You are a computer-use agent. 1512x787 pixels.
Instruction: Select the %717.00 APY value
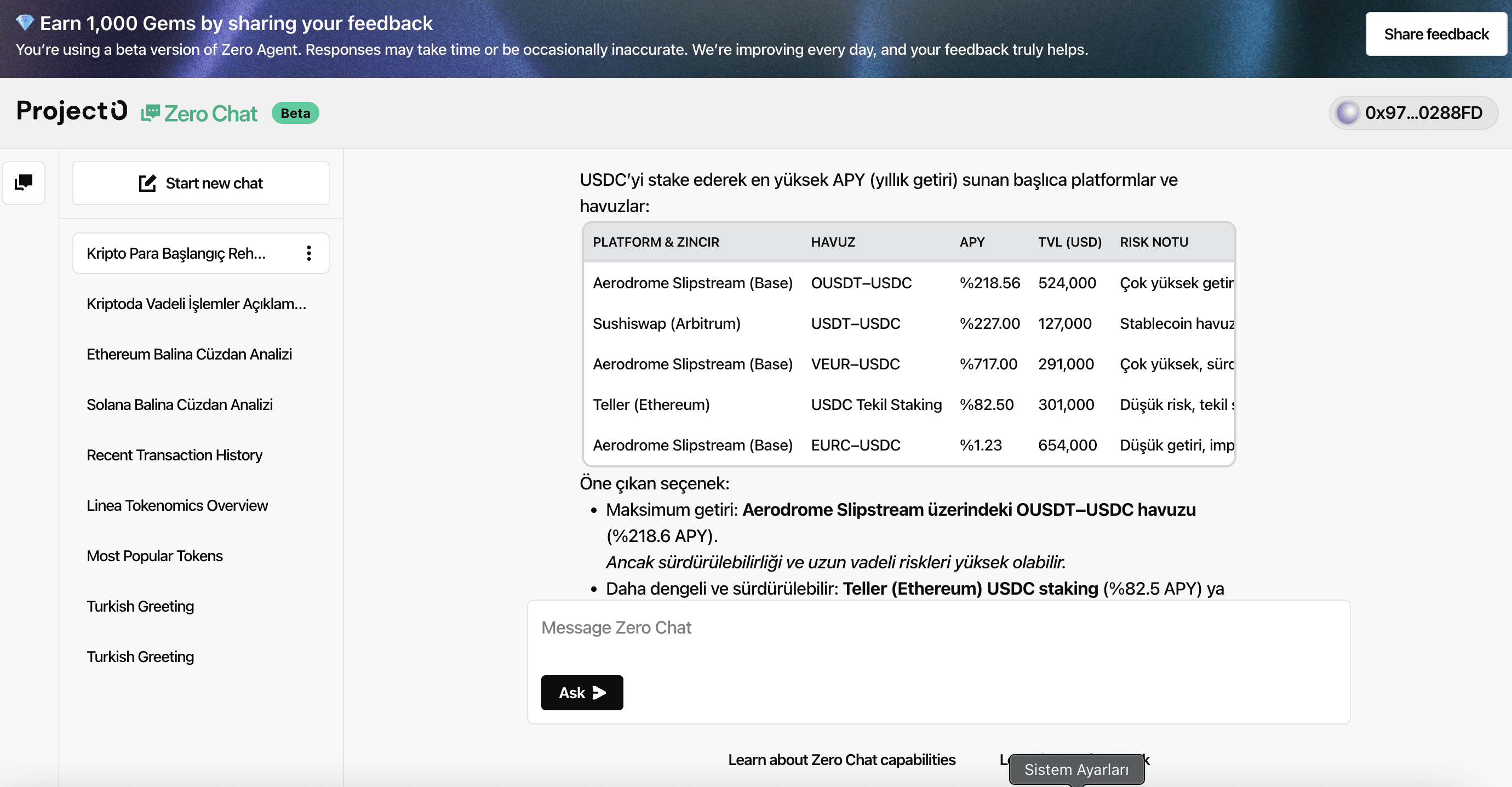point(988,364)
